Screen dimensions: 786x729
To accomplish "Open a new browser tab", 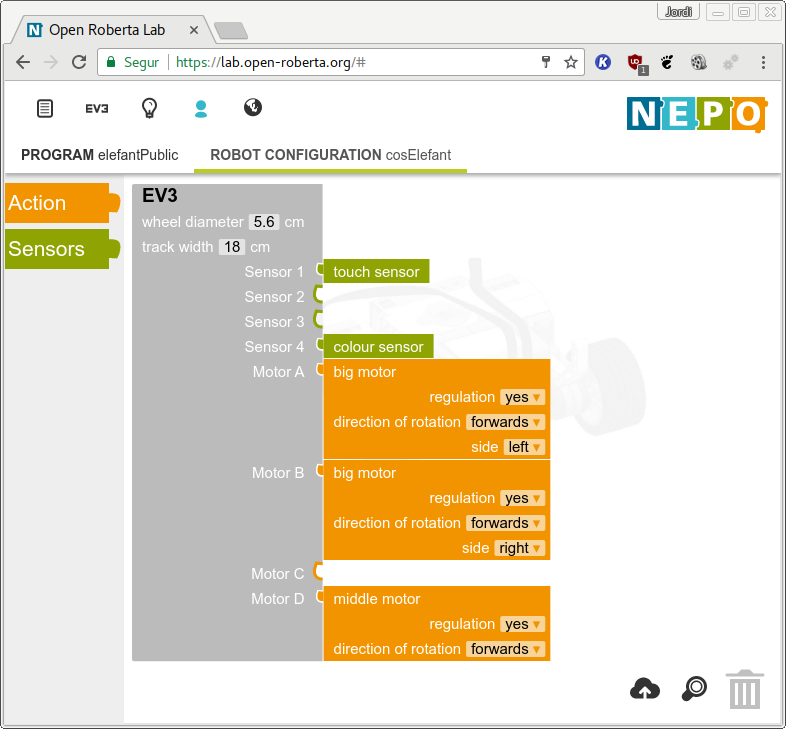I will click(x=231, y=30).
